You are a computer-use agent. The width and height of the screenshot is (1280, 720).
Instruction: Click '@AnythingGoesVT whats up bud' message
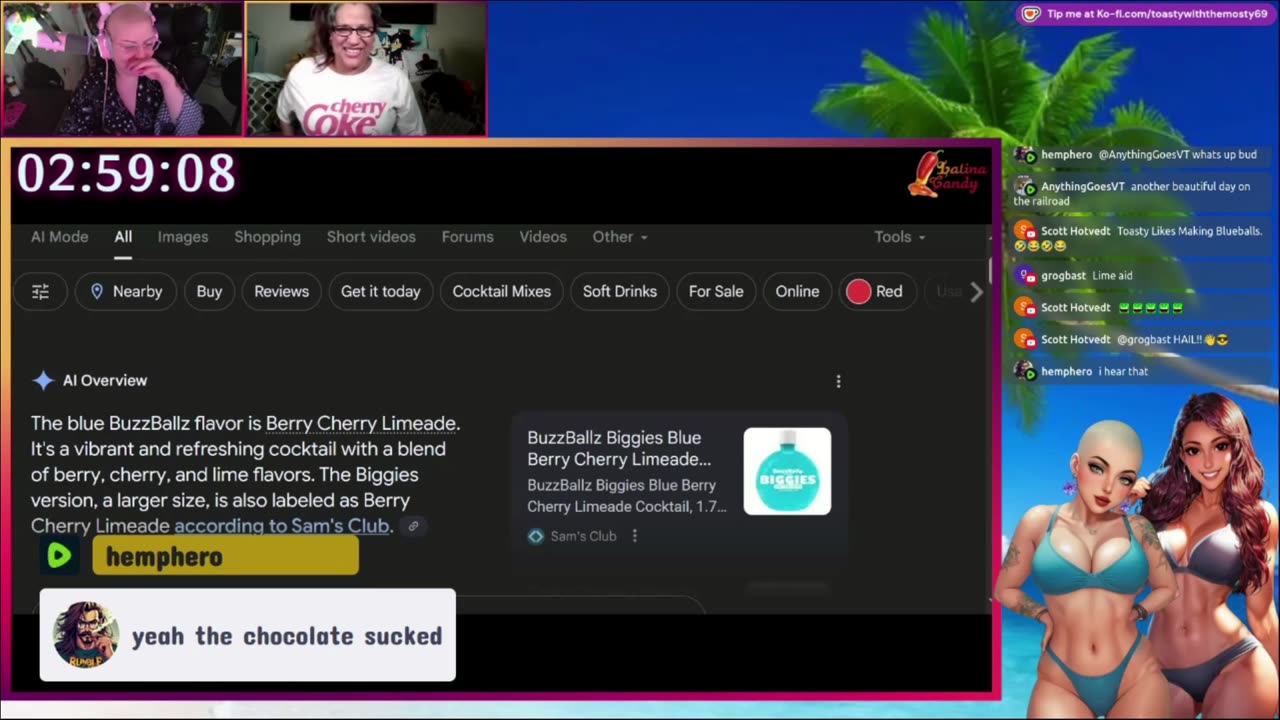click(x=1177, y=155)
